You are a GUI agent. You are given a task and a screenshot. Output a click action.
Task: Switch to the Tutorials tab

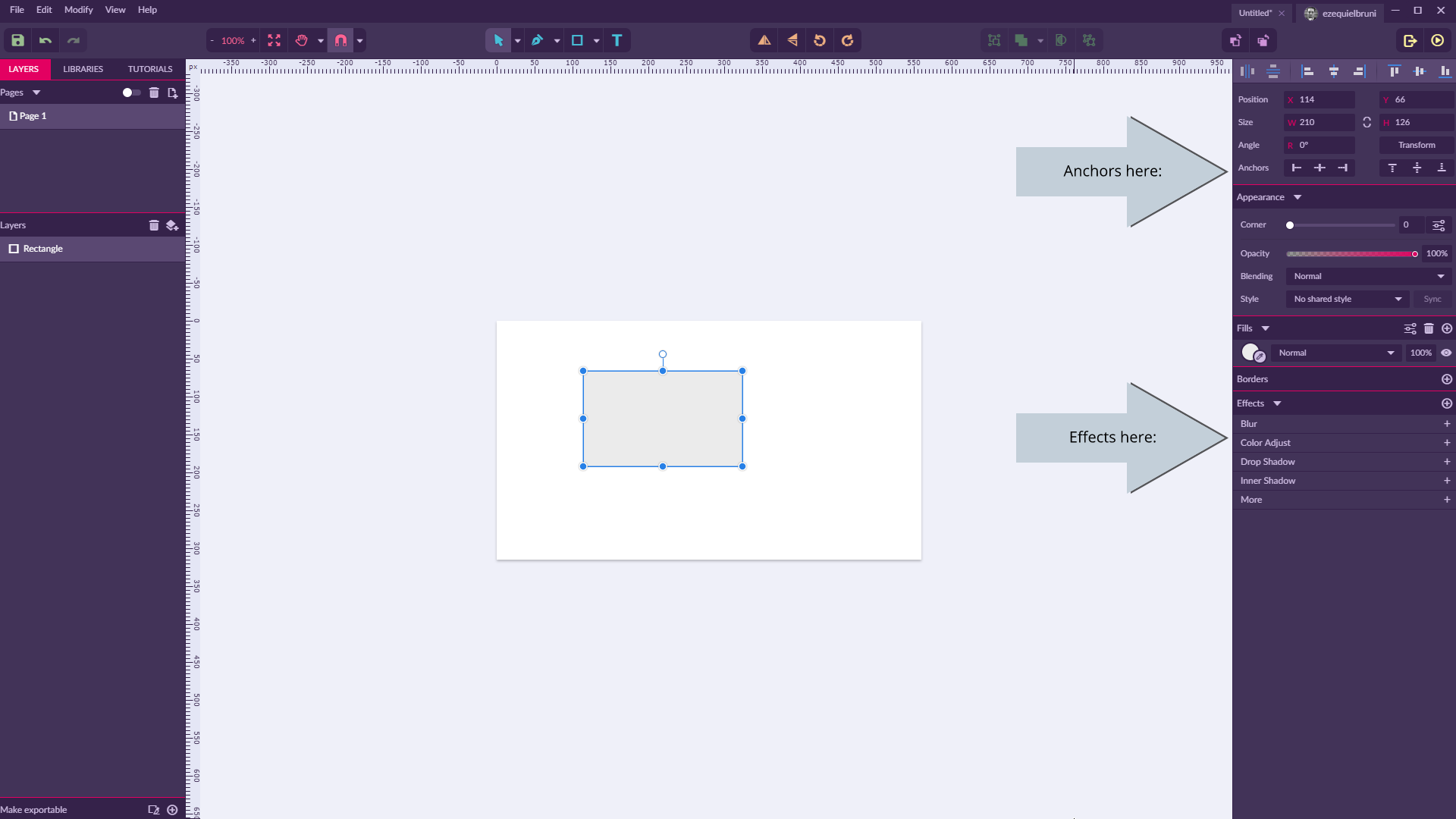[x=150, y=70]
